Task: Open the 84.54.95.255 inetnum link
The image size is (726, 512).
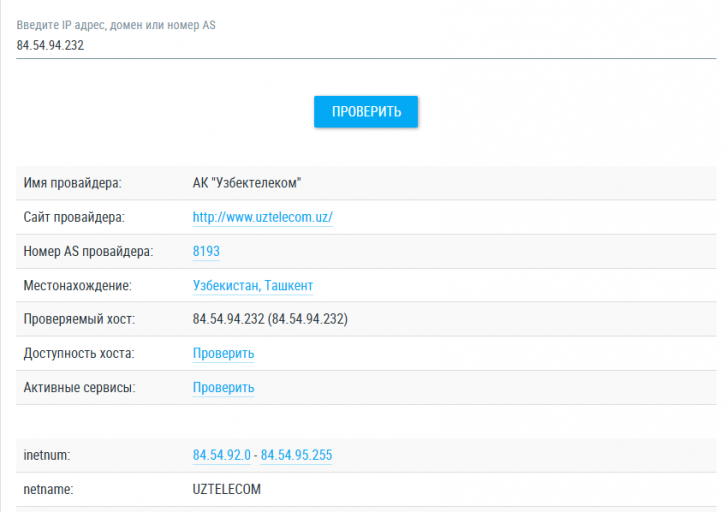Action: [296, 455]
